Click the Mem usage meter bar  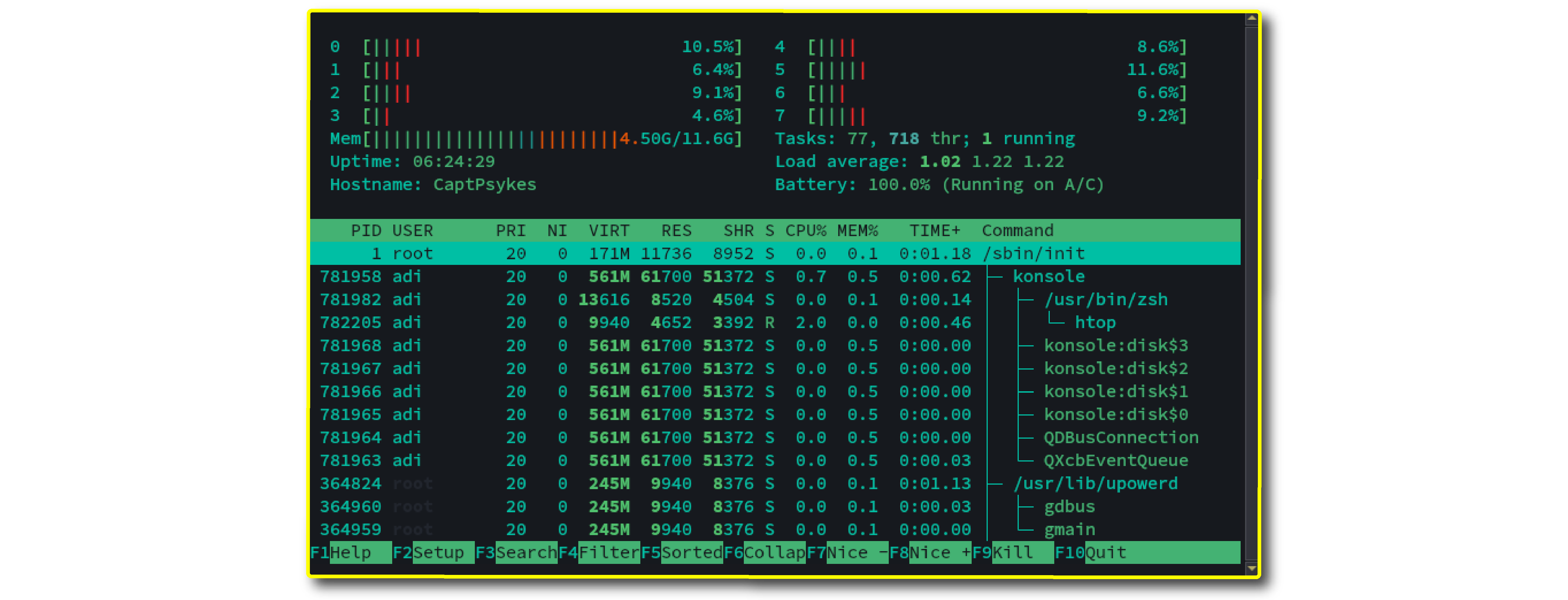536,139
